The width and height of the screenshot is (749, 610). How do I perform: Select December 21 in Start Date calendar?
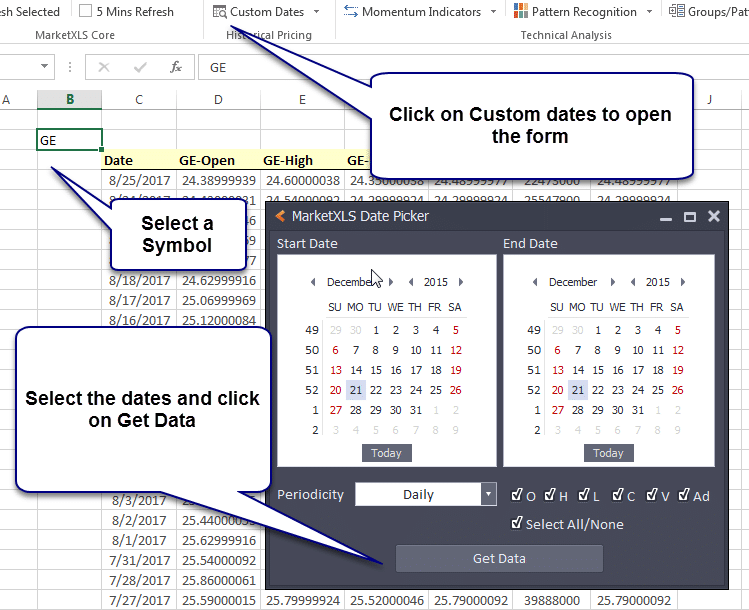[356, 390]
